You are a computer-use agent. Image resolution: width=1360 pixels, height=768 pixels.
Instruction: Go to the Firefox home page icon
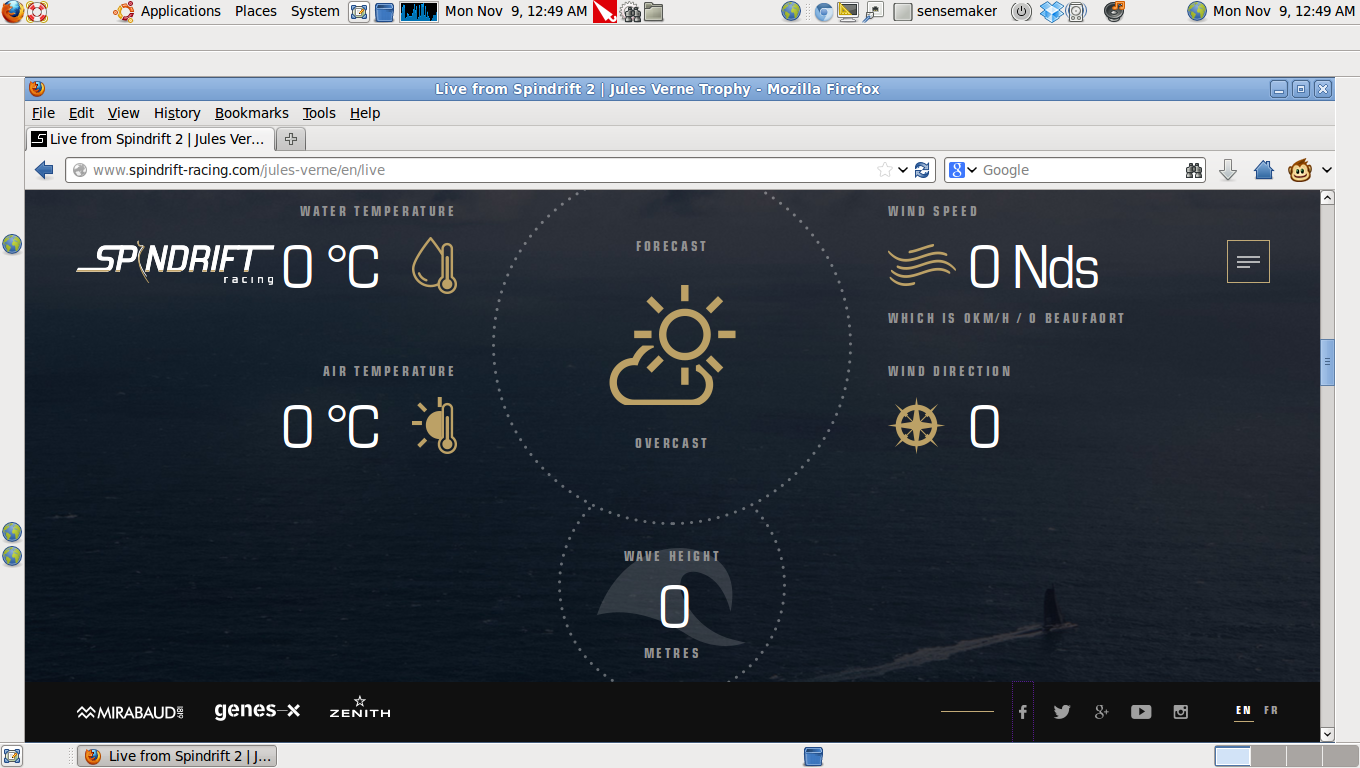click(x=1264, y=170)
